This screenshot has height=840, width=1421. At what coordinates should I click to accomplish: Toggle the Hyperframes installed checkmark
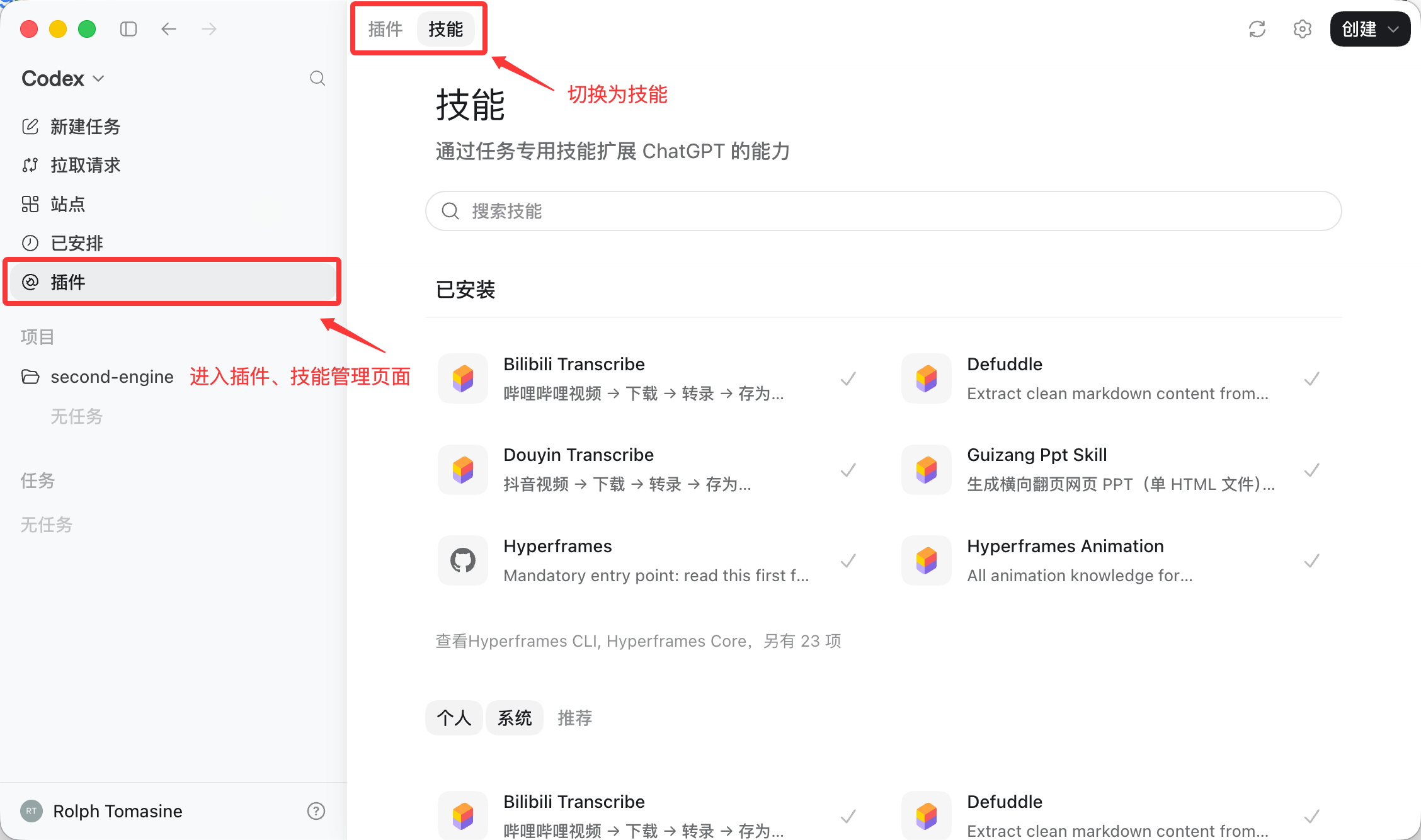[848, 560]
